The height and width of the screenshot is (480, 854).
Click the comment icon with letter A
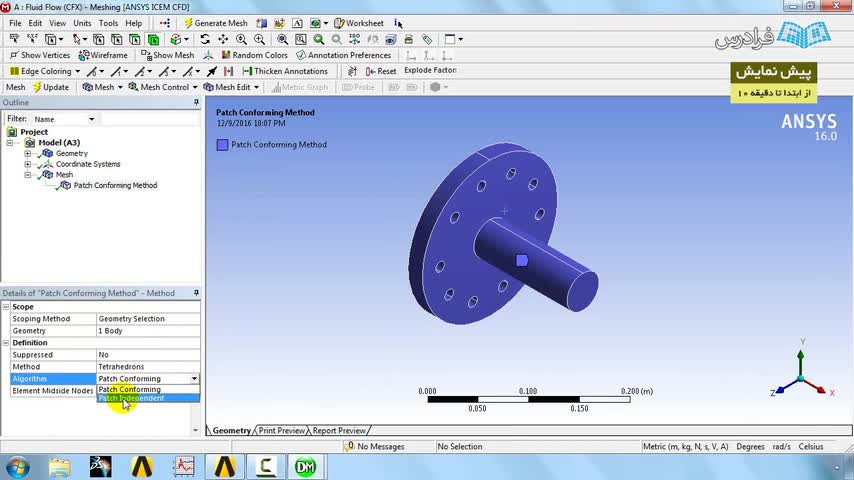(x=297, y=23)
